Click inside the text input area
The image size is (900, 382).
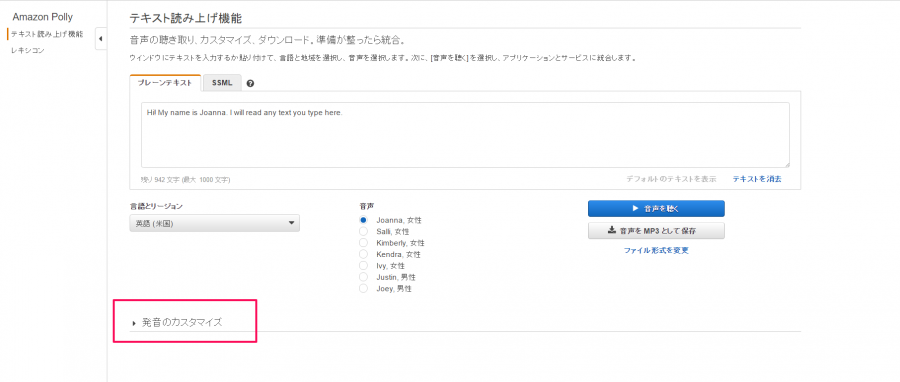click(x=465, y=135)
